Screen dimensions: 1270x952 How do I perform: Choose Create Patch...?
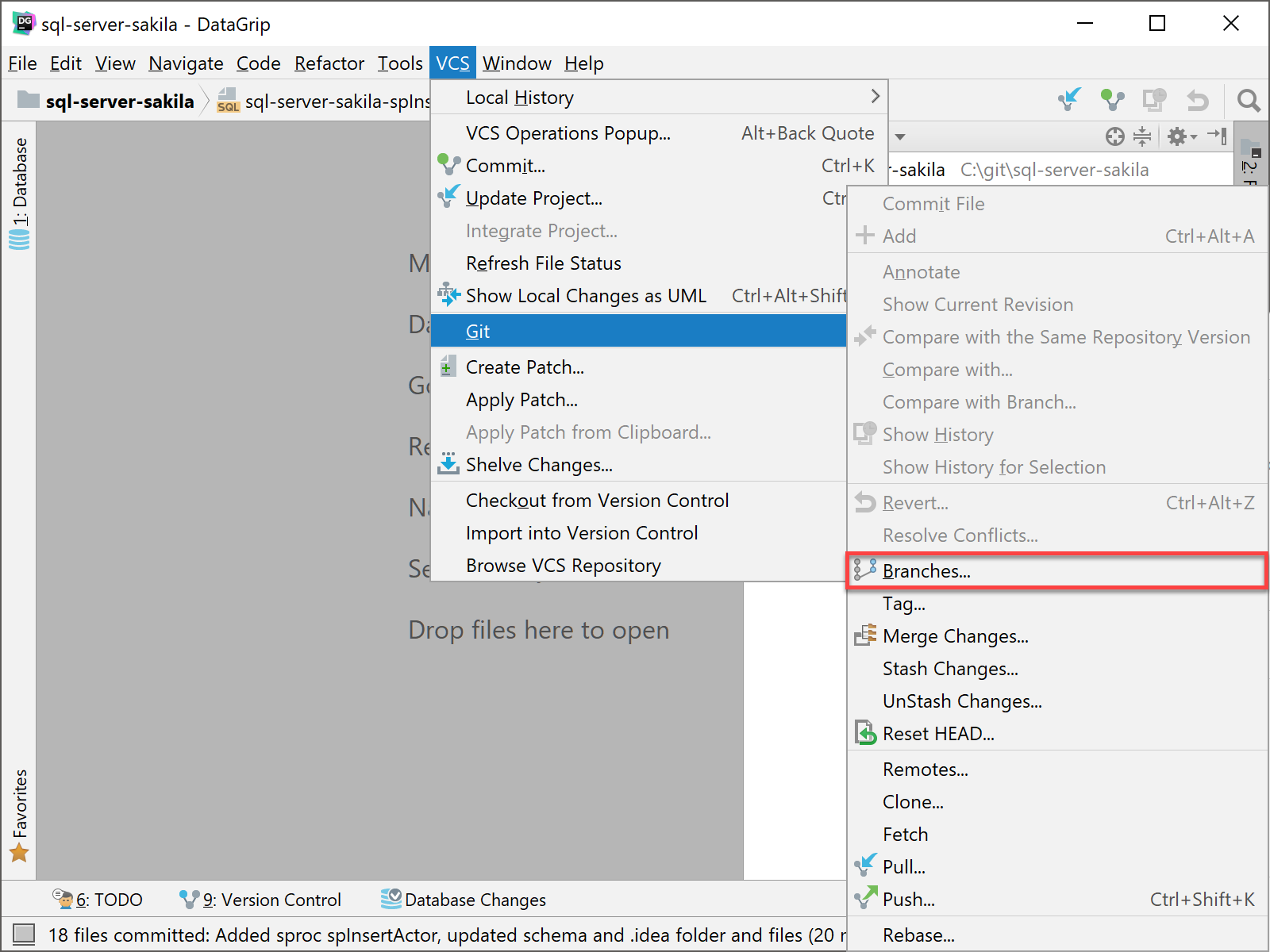coord(639,367)
